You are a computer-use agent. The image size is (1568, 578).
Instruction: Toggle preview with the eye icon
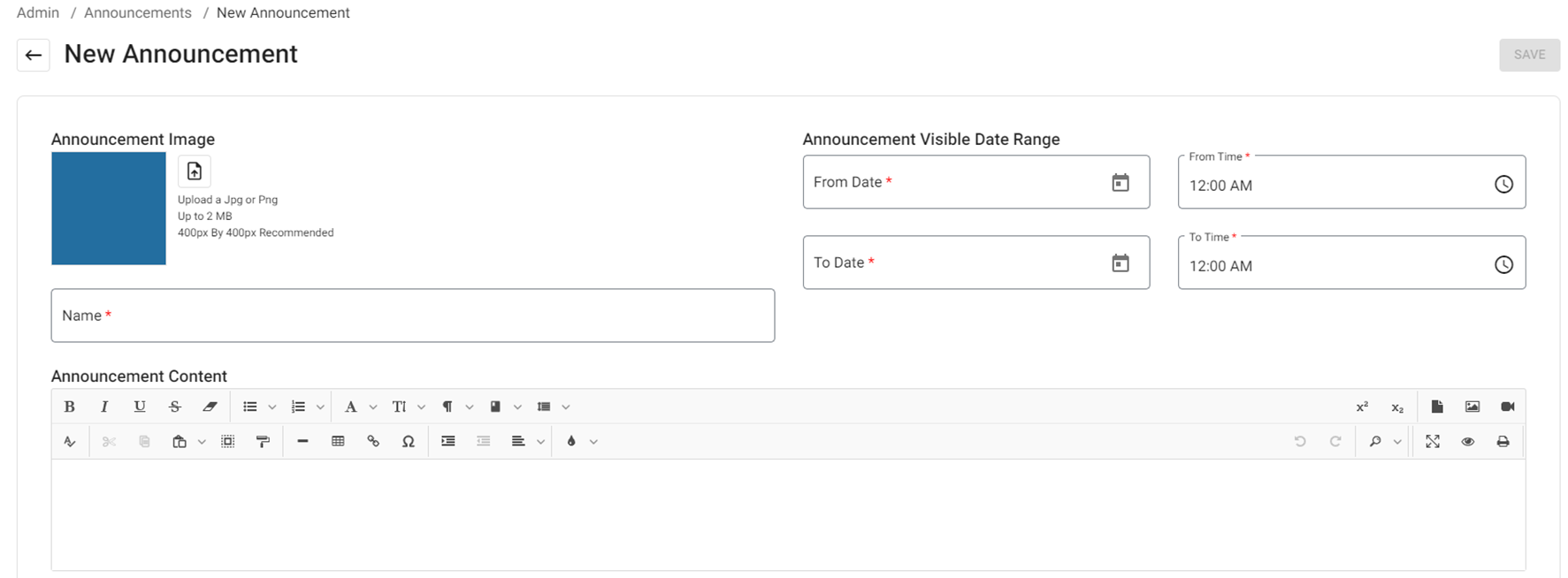[1467, 441]
